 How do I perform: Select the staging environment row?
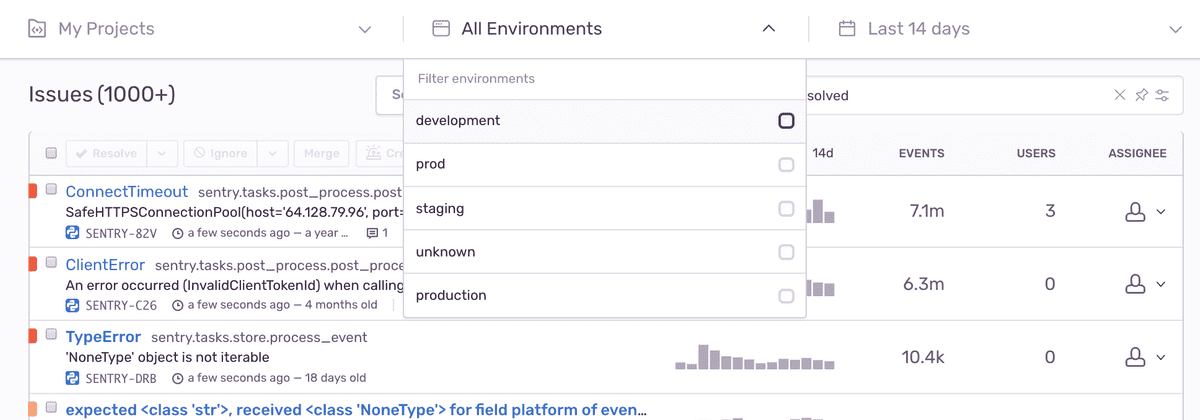(605, 209)
